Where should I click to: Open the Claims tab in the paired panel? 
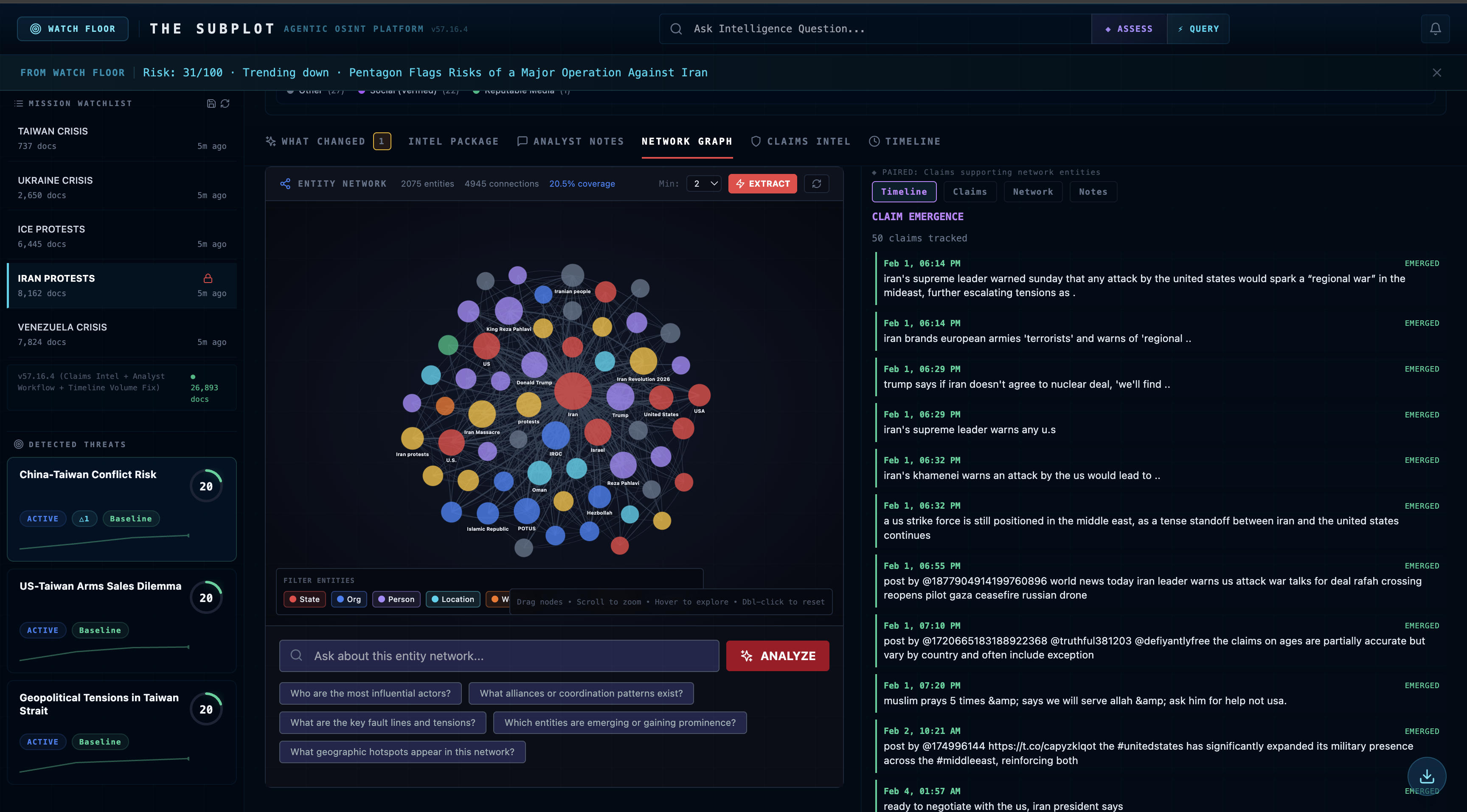970,192
